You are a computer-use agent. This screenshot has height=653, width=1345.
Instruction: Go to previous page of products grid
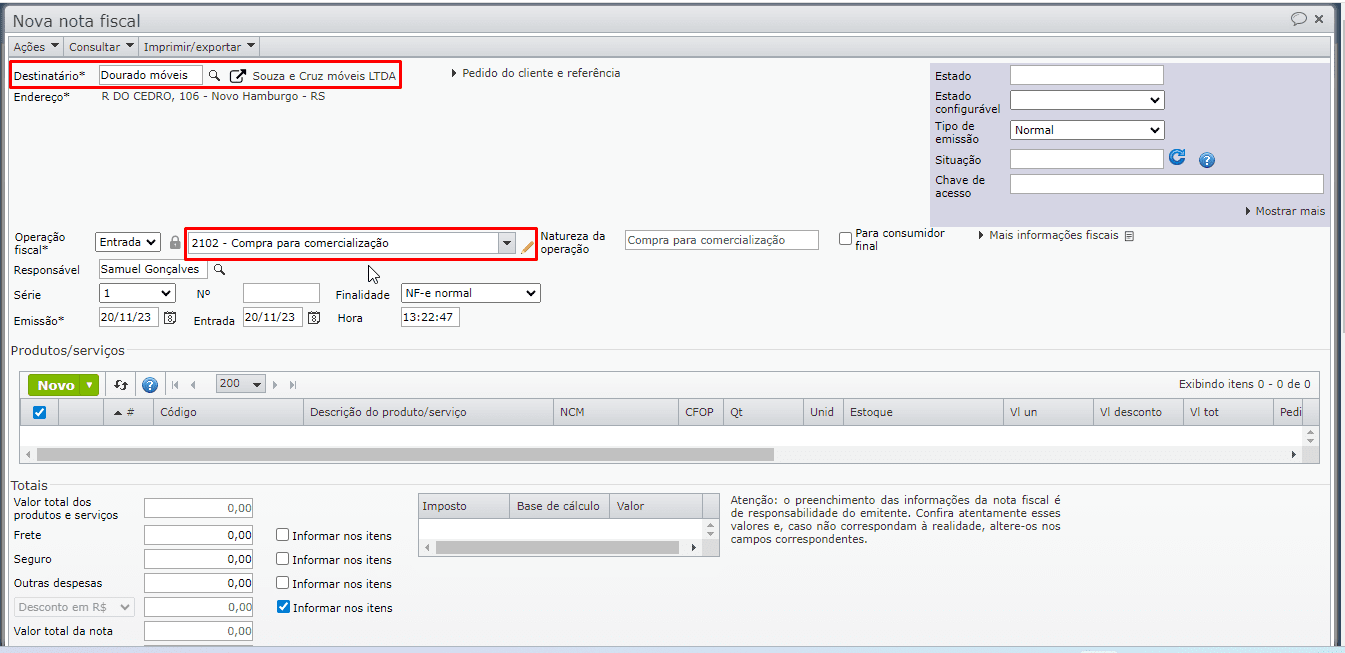(x=194, y=385)
